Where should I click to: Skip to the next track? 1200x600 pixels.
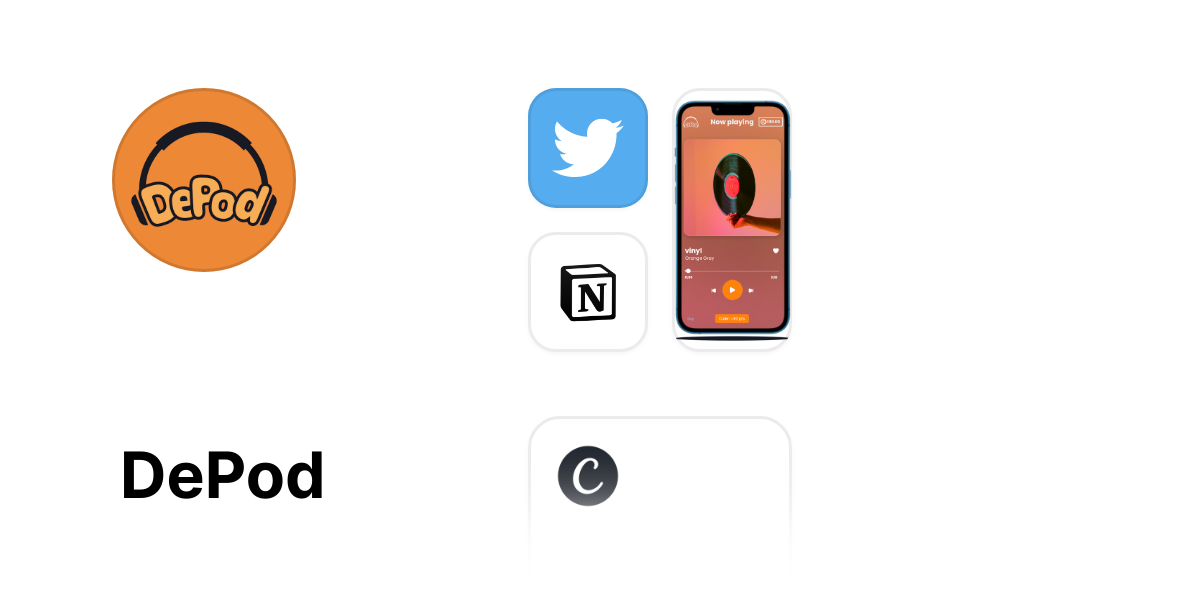pyautogui.click(x=751, y=290)
